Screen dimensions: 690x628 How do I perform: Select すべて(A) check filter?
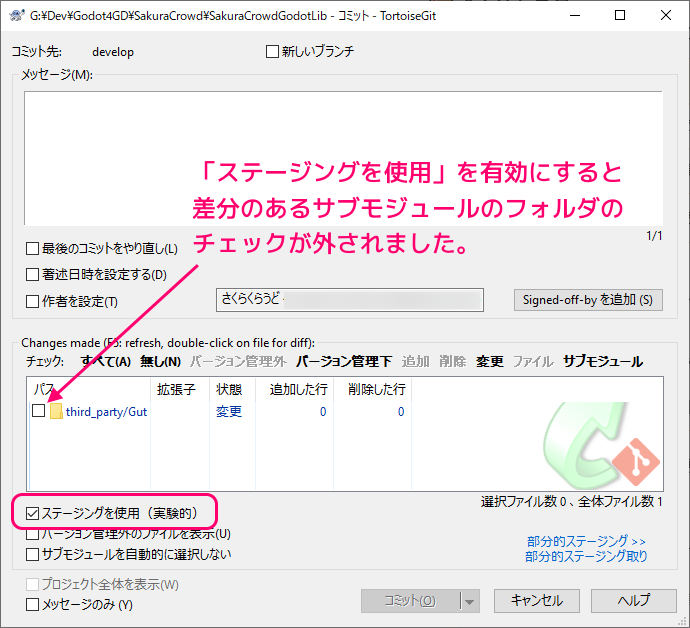click(x=106, y=361)
